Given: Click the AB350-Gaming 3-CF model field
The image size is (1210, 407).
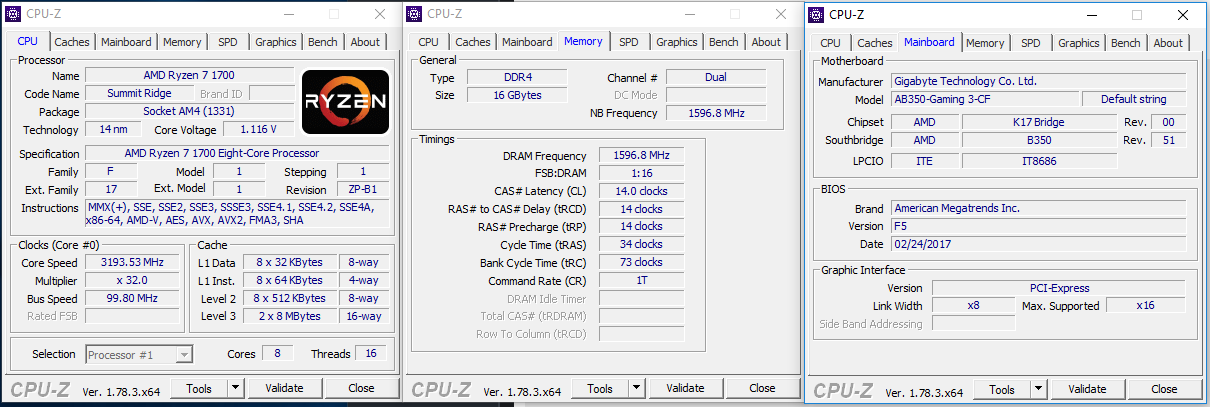Looking at the screenshot, I should 985,100.
